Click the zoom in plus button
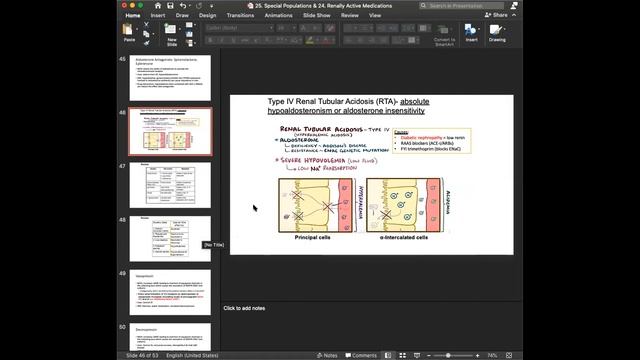The image size is (640, 360). 478,356
